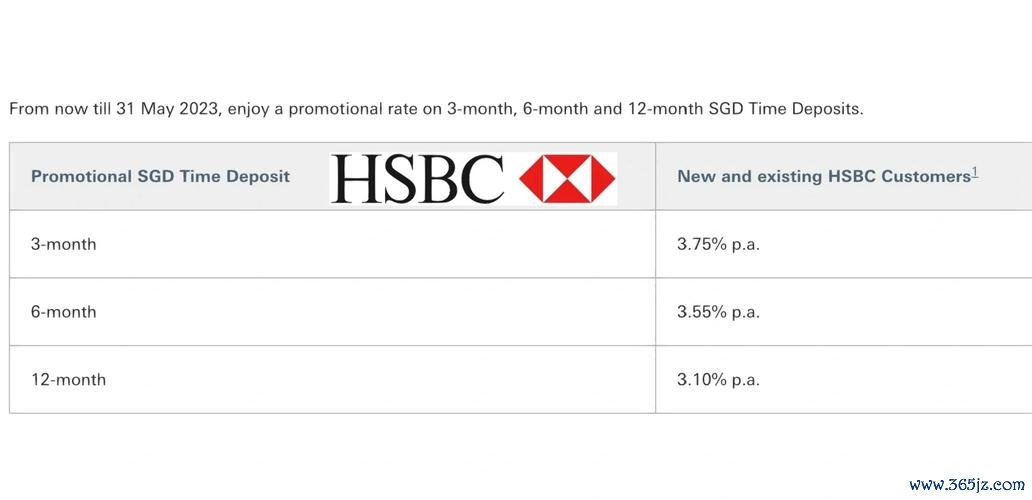Select the 6-month row label
The width and height of the screenshot is (1032, 500).
tap(63, 312)
